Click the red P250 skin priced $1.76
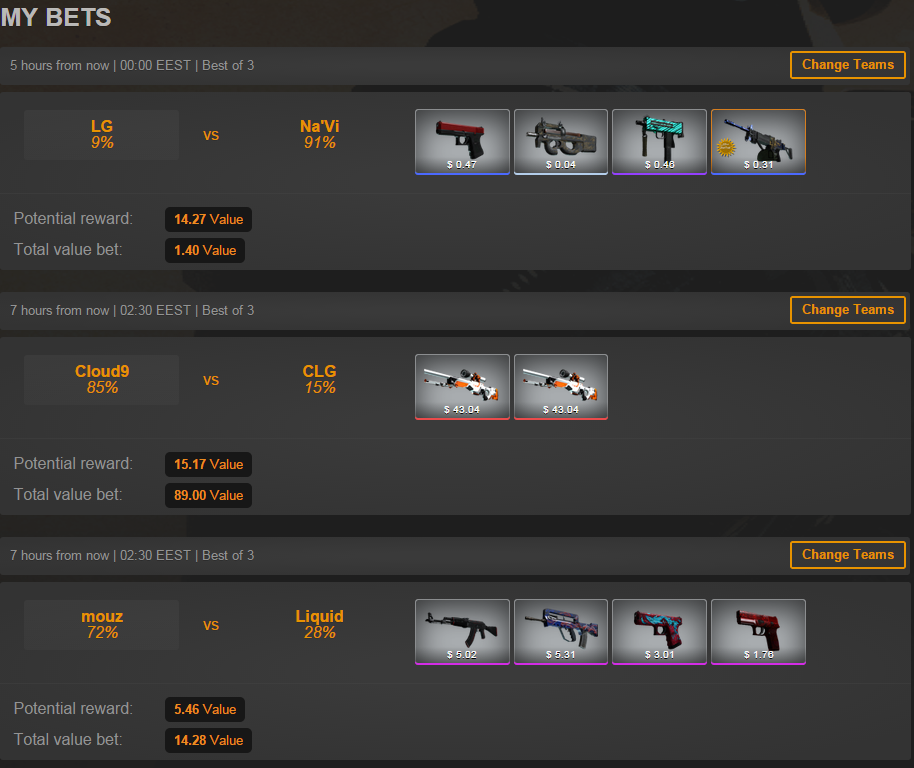The height and width of the screenshot is (768, 914). [x=758, y=632]
